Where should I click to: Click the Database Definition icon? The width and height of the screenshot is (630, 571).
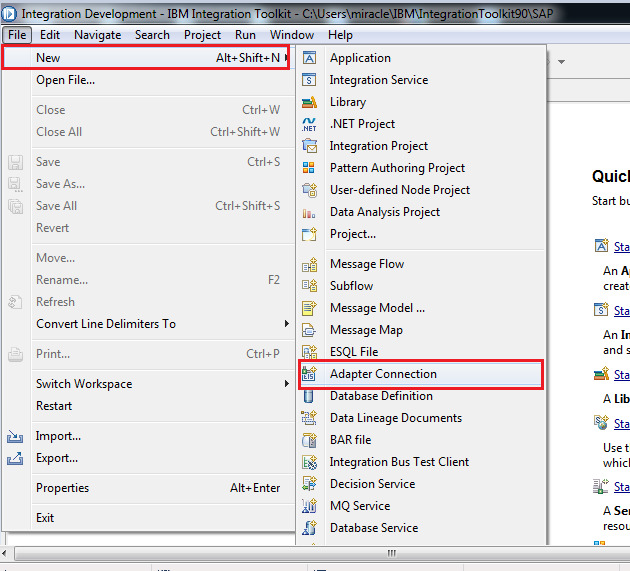point(309,396)
